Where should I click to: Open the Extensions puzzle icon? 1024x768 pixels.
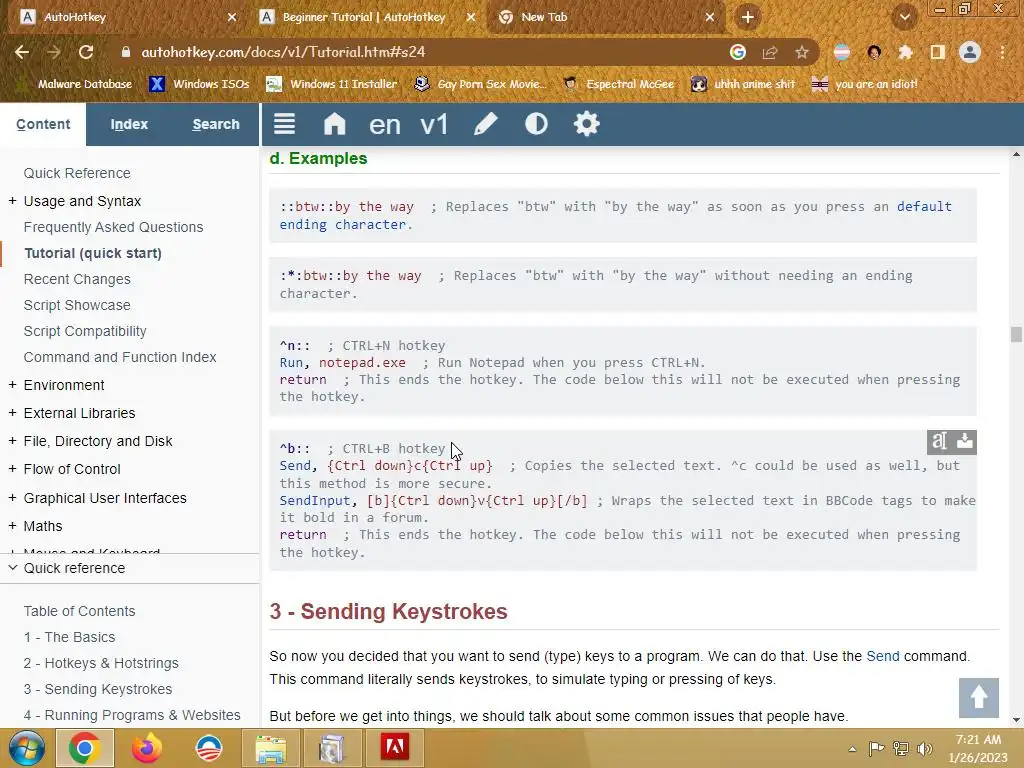(905, 52)
